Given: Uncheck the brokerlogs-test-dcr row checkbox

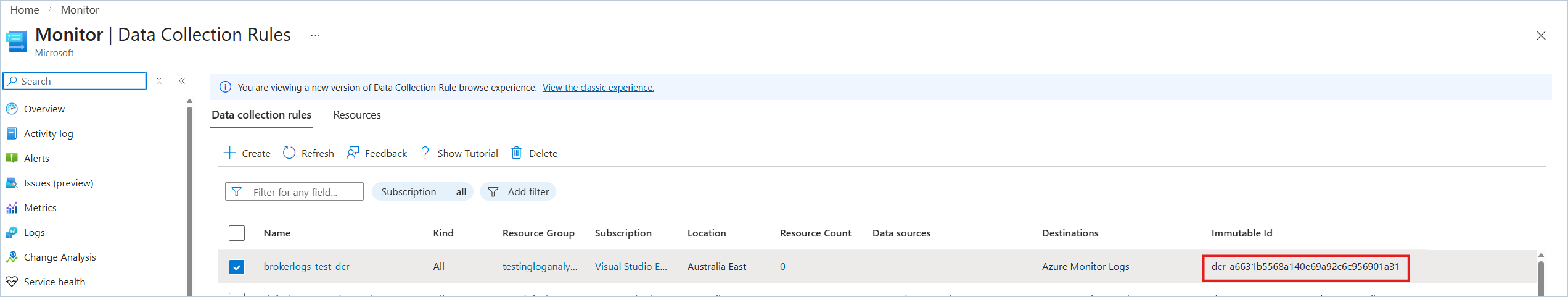Looking at the screenshot, I should point(237,267).
